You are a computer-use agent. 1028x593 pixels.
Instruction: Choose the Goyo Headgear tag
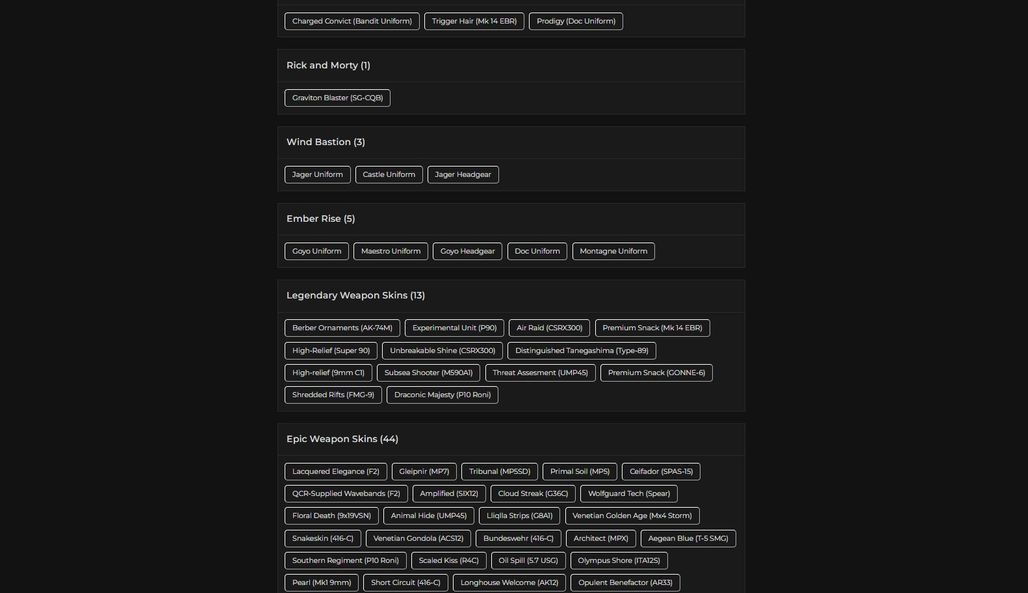467,251
